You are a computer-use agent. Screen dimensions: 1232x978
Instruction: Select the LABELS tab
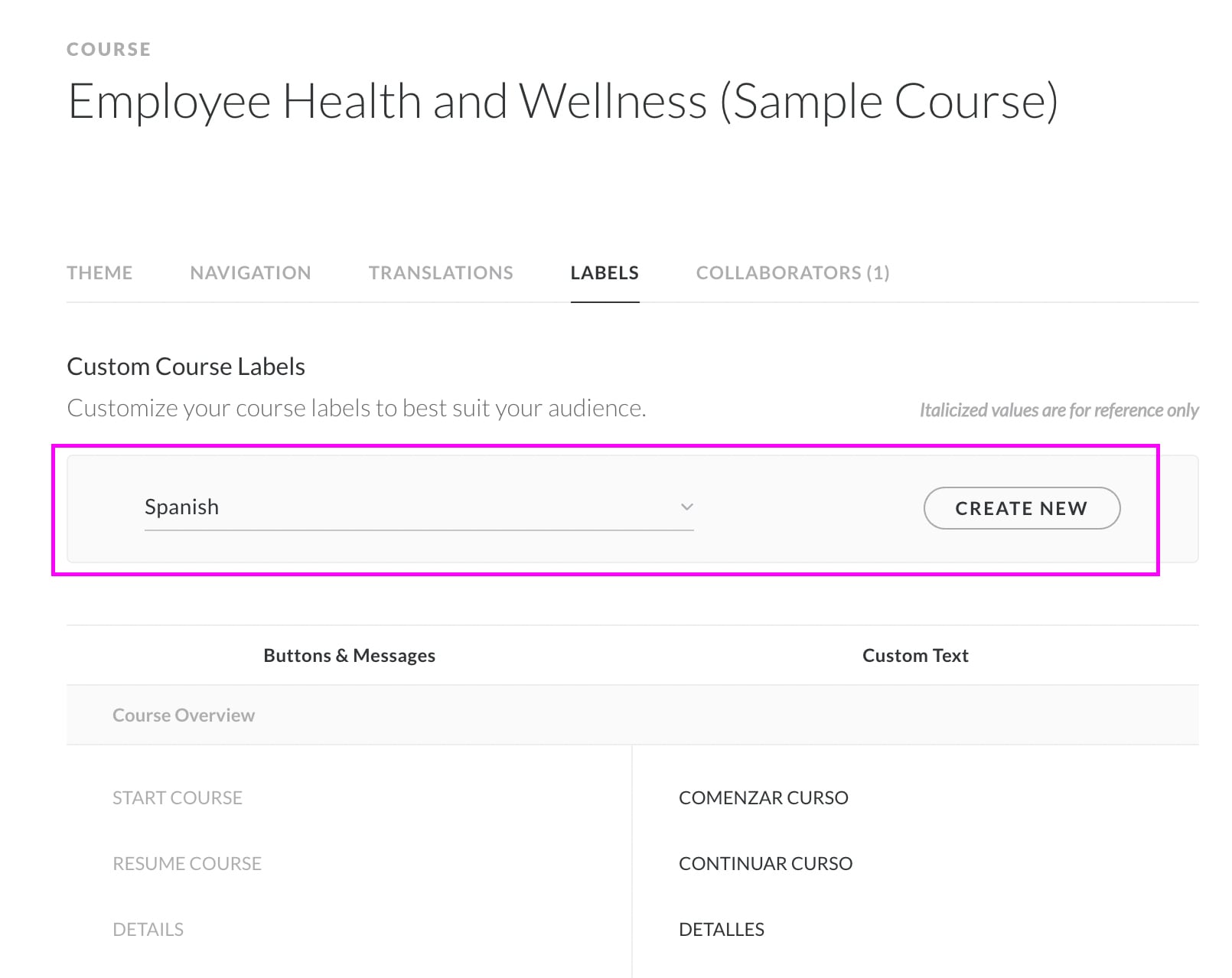tap(604, 272)
